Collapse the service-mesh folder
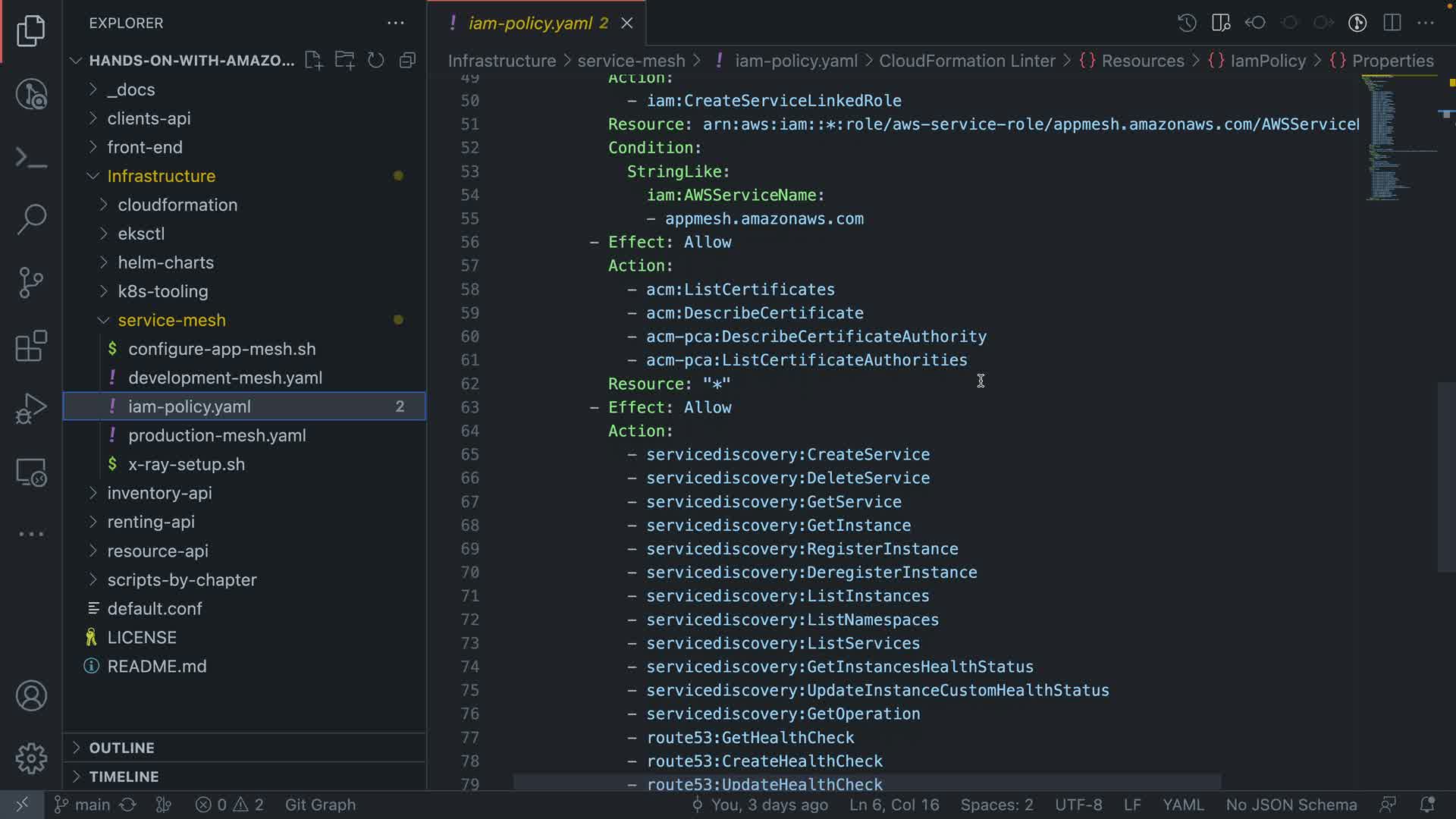 click(171, 320)
